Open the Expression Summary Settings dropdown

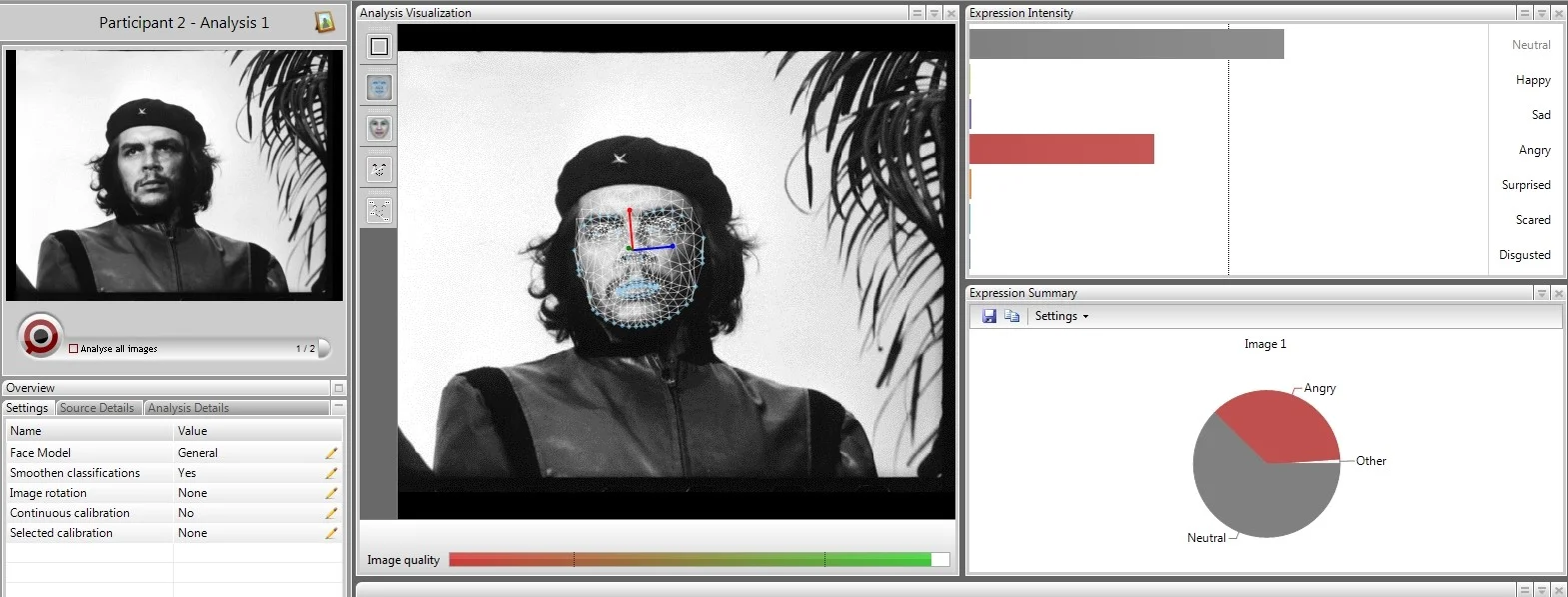pos(1061,316)
